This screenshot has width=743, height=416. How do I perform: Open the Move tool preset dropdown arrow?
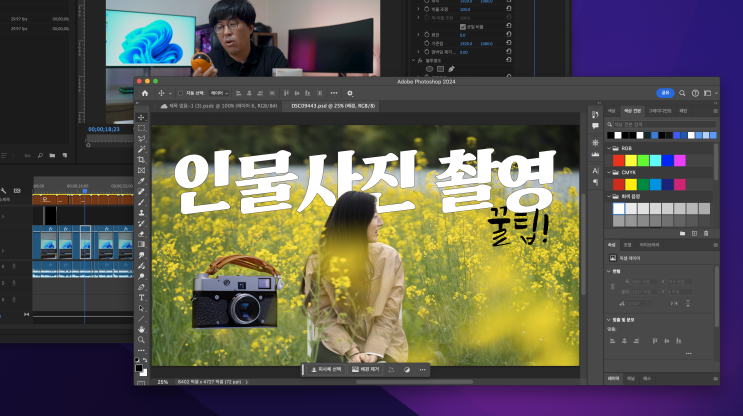point(171,93)
